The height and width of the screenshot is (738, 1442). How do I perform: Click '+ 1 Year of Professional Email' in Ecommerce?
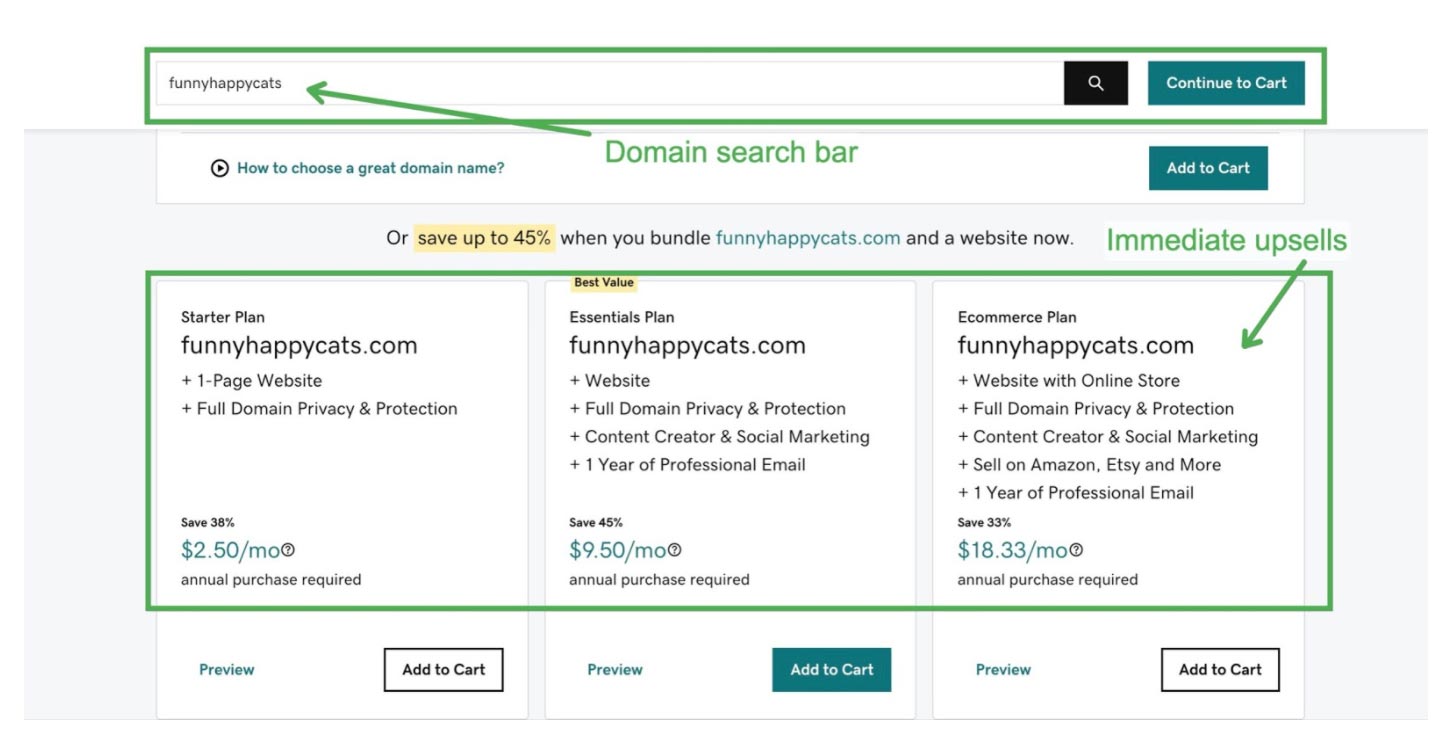[1076, 493]
